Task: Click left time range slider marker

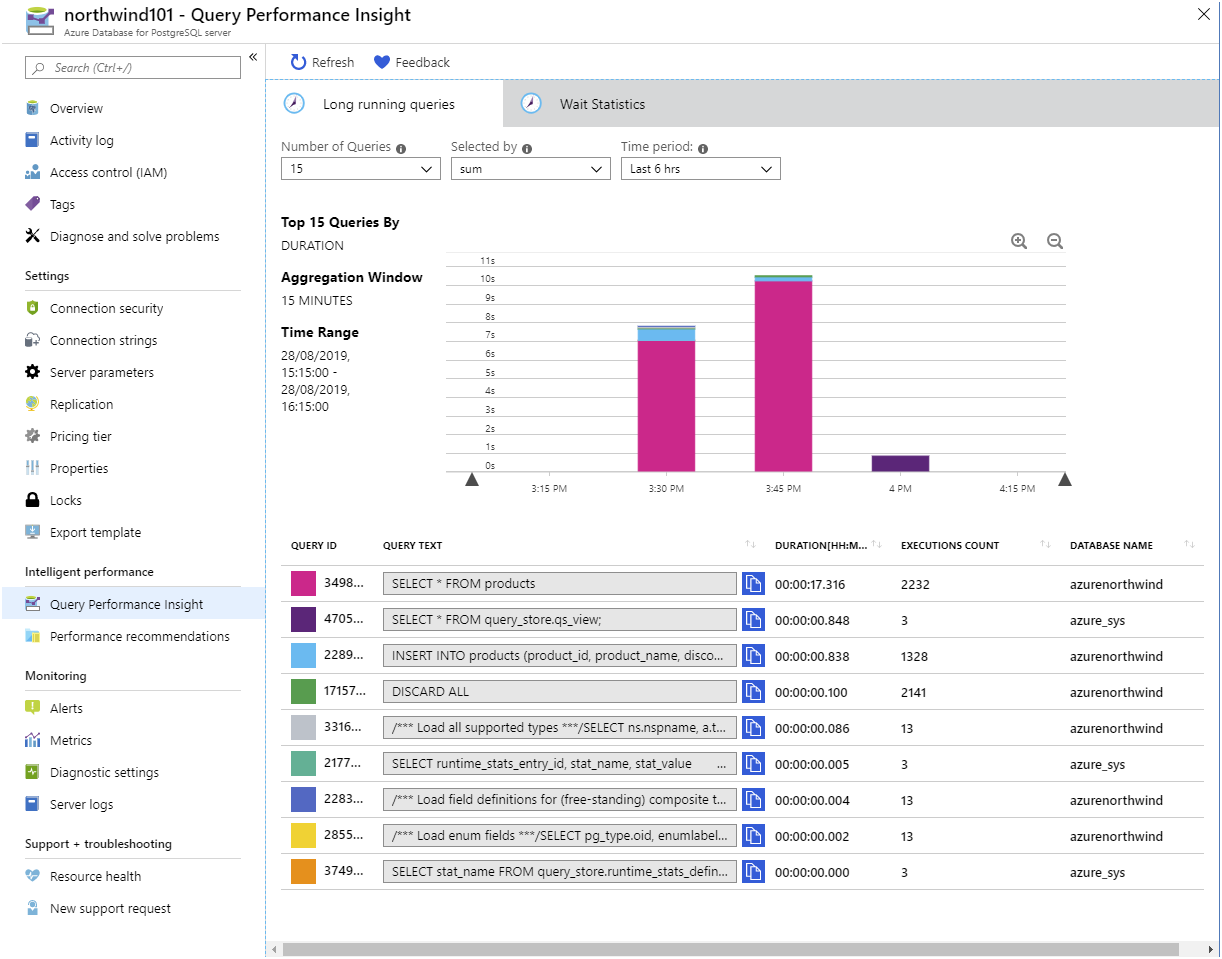Action: click(x=472, y=480)
